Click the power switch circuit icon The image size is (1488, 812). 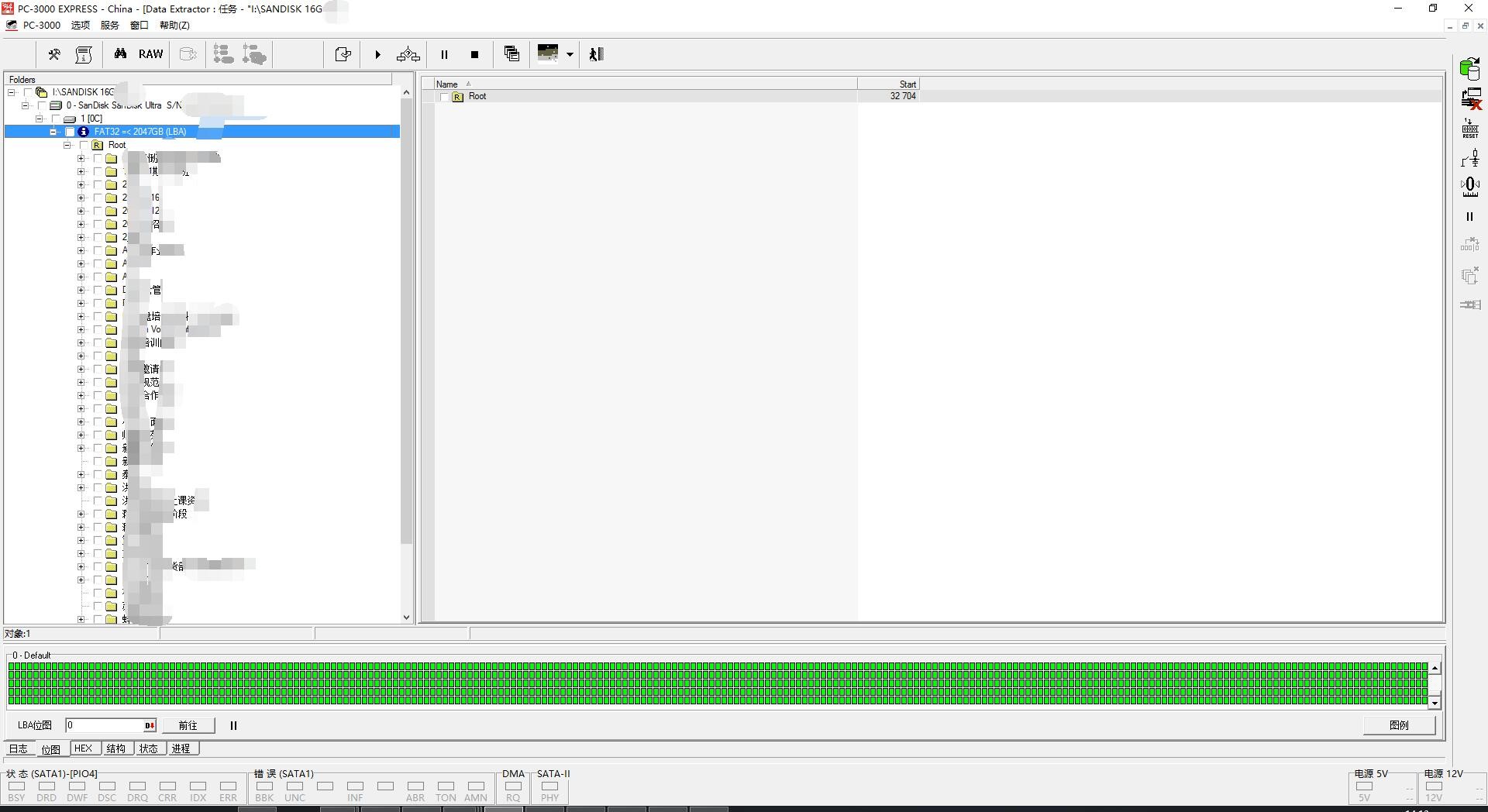coord(1470,159)
